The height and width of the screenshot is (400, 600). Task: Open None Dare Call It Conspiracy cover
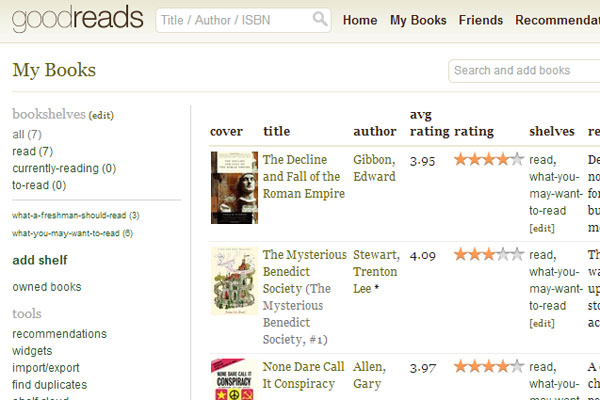click(x=234, y=379)
